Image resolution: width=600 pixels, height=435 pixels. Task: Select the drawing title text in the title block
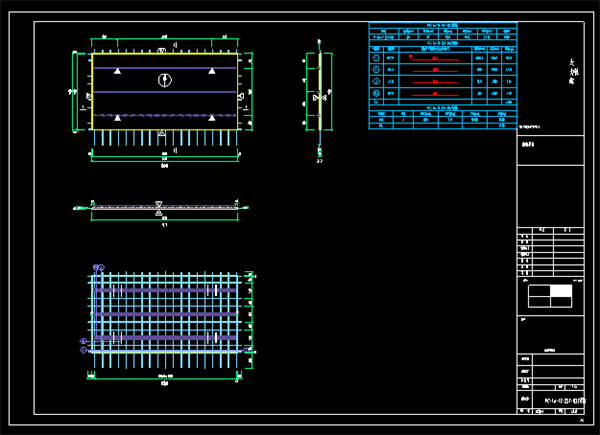[x=565, y=401]
